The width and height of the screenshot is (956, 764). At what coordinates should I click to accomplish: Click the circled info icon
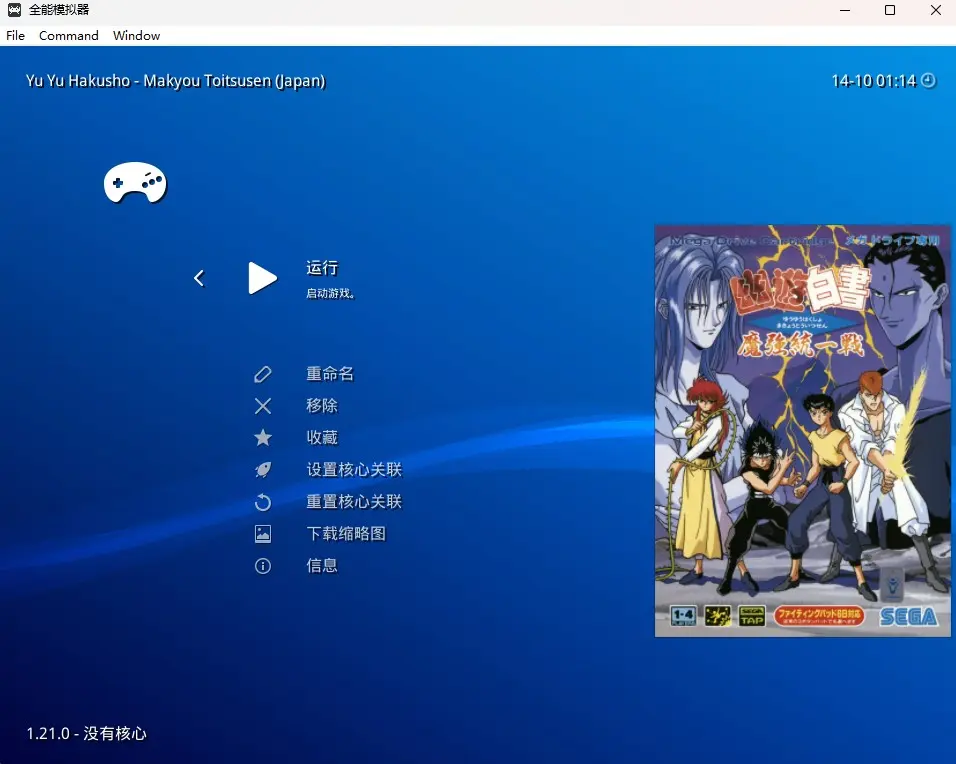tap(263, 566)
